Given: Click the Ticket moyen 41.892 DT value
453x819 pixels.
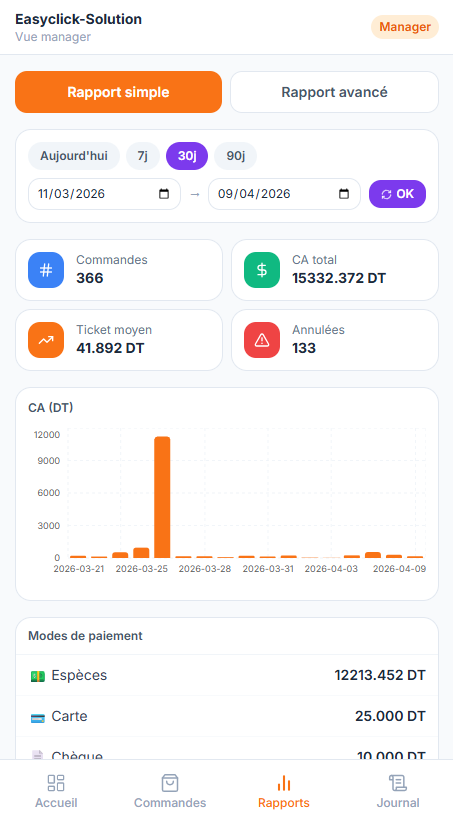Looking at the screenshot, I should click(x=110, y=348).
